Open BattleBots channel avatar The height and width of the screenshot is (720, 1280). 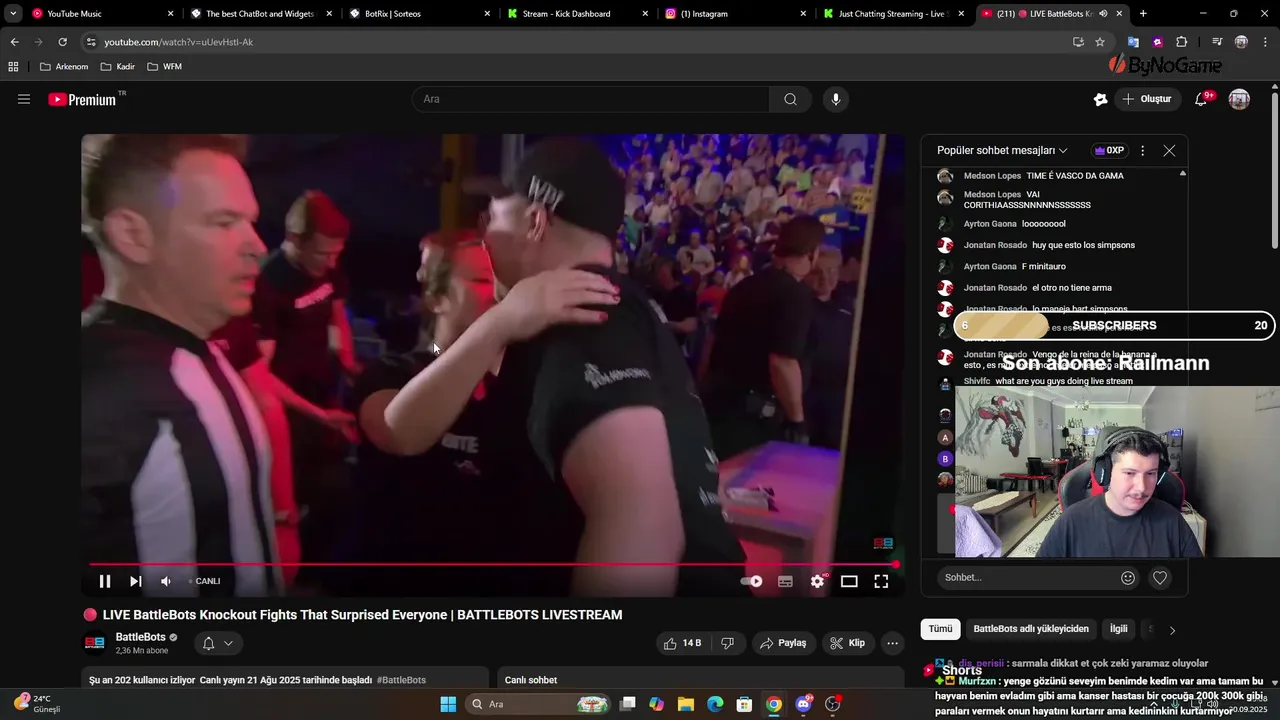point(94,643)
